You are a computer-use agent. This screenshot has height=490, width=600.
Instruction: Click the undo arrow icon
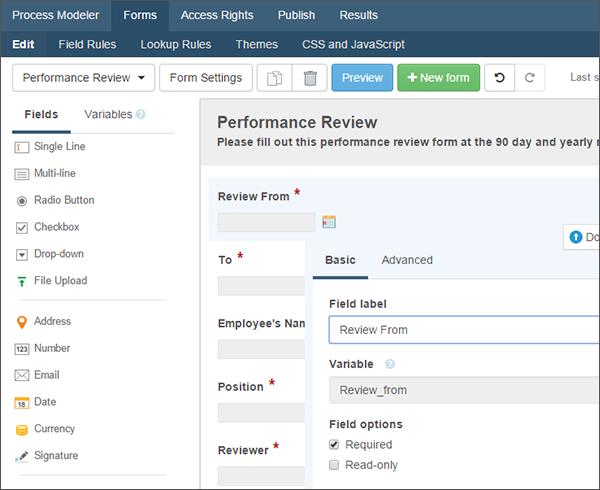point(500,78)
